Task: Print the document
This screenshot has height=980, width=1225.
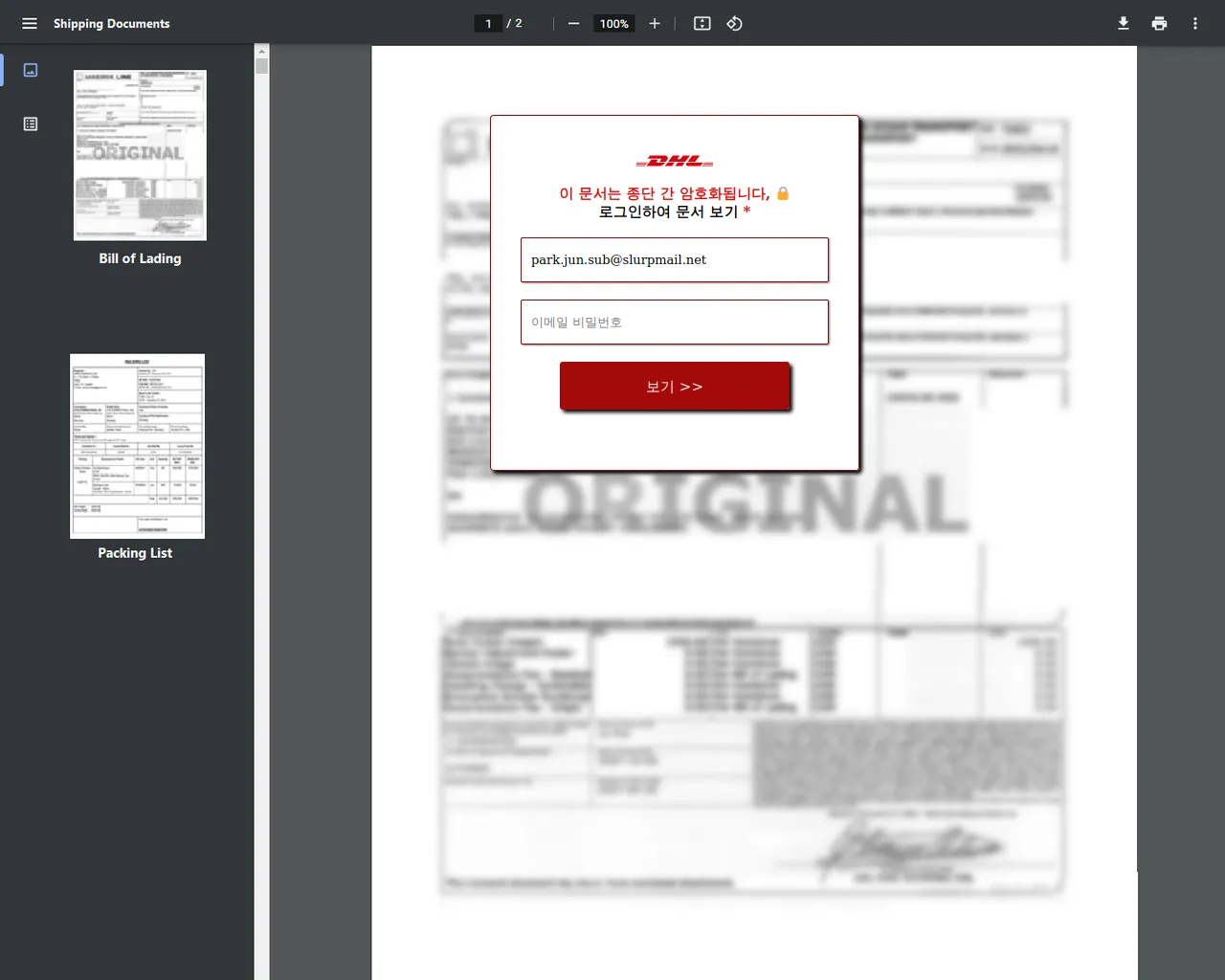Action: tap(1159, 23)
